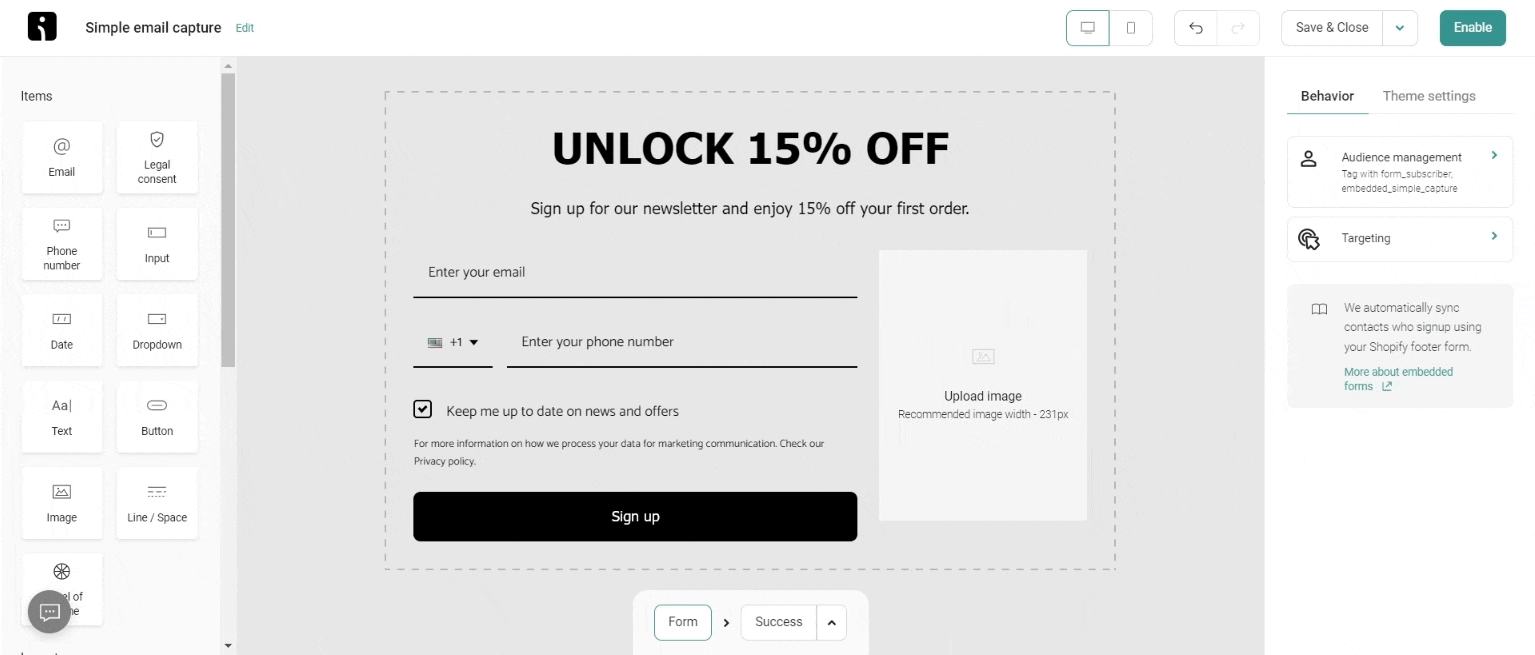Click the Upload image placeholder area
Viewport: 1535px width, 655px height.
click(x=982, y=385)
